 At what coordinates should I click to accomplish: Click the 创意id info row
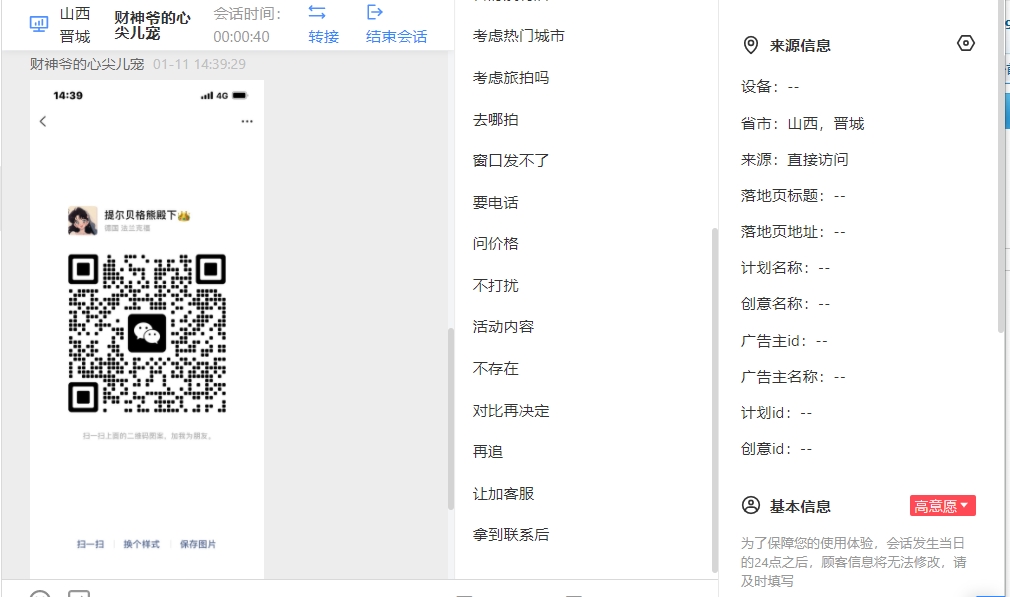click(776, 449)
